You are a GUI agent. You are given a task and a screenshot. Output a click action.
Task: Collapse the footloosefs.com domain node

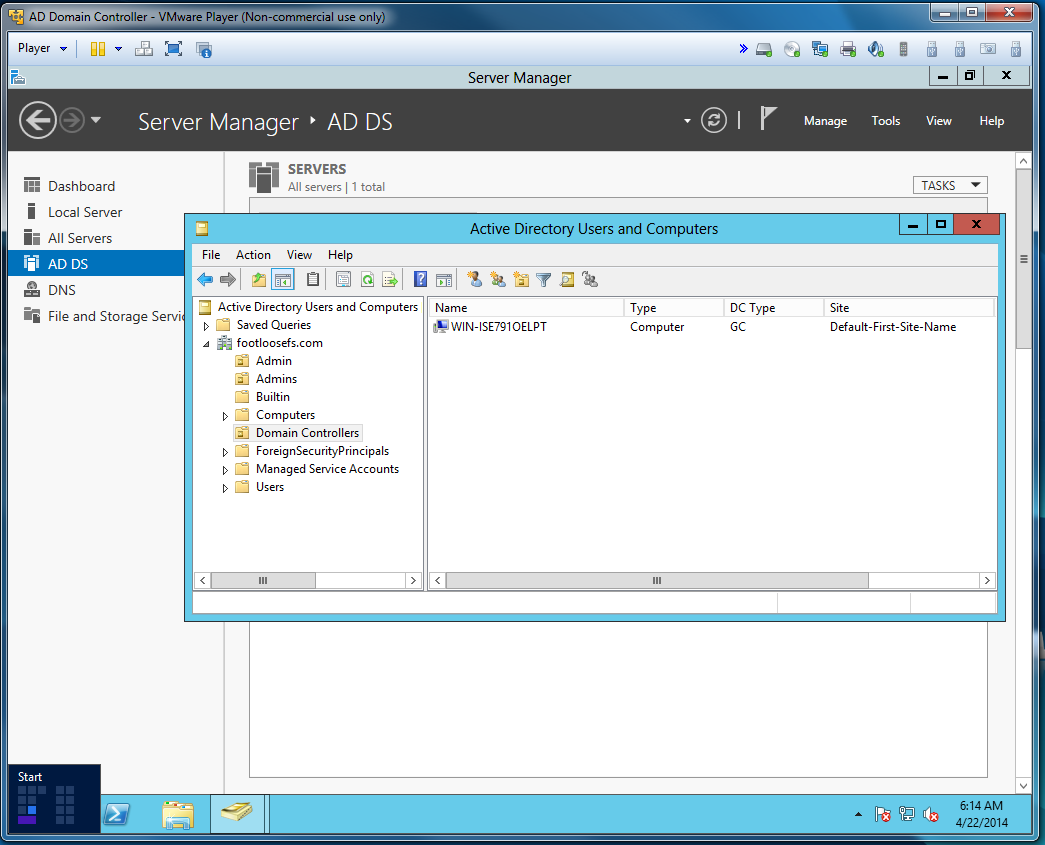pyautogui.click(x=207, y=344)
